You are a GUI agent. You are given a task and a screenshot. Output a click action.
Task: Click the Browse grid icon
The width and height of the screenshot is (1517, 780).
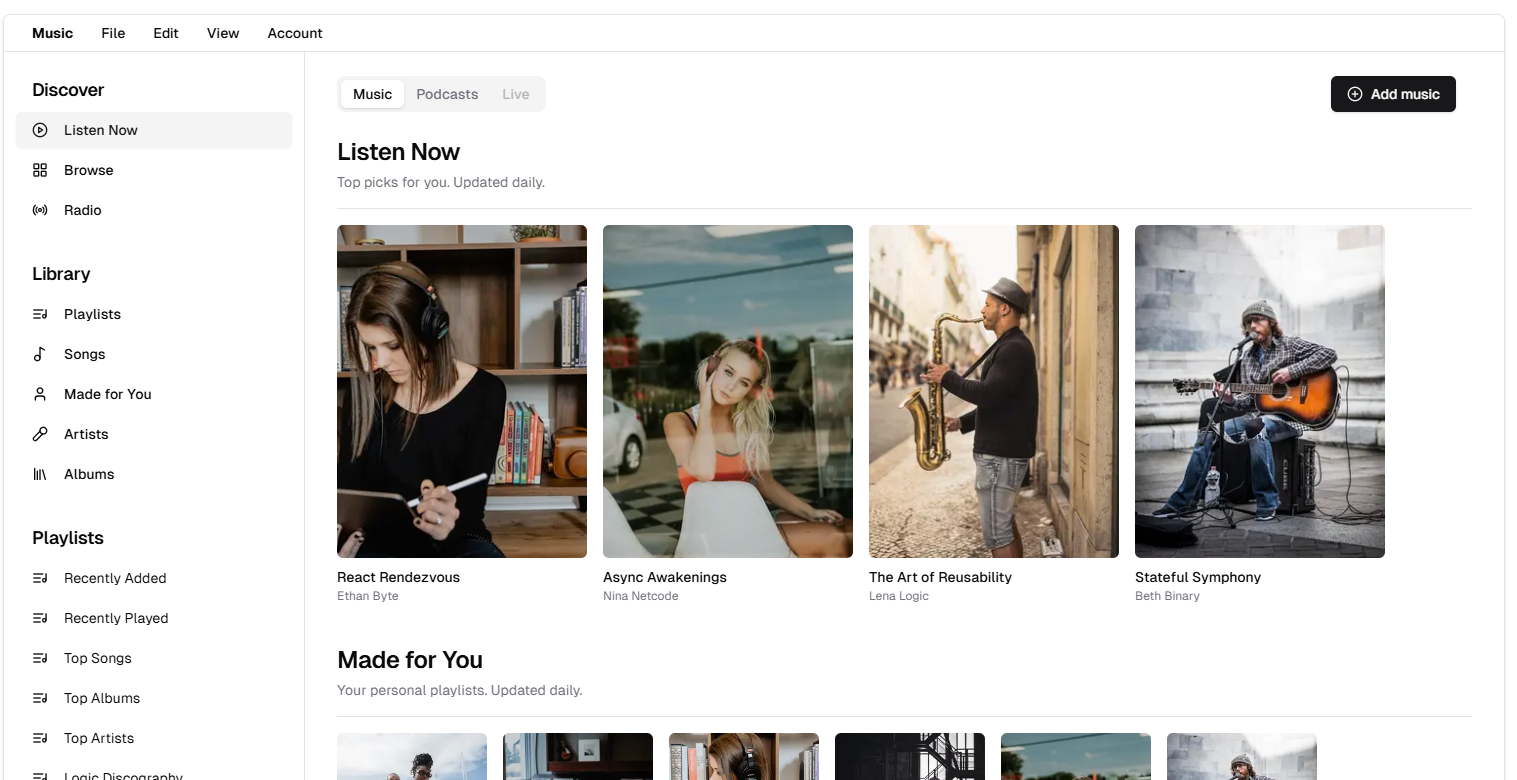coord(40,170)
